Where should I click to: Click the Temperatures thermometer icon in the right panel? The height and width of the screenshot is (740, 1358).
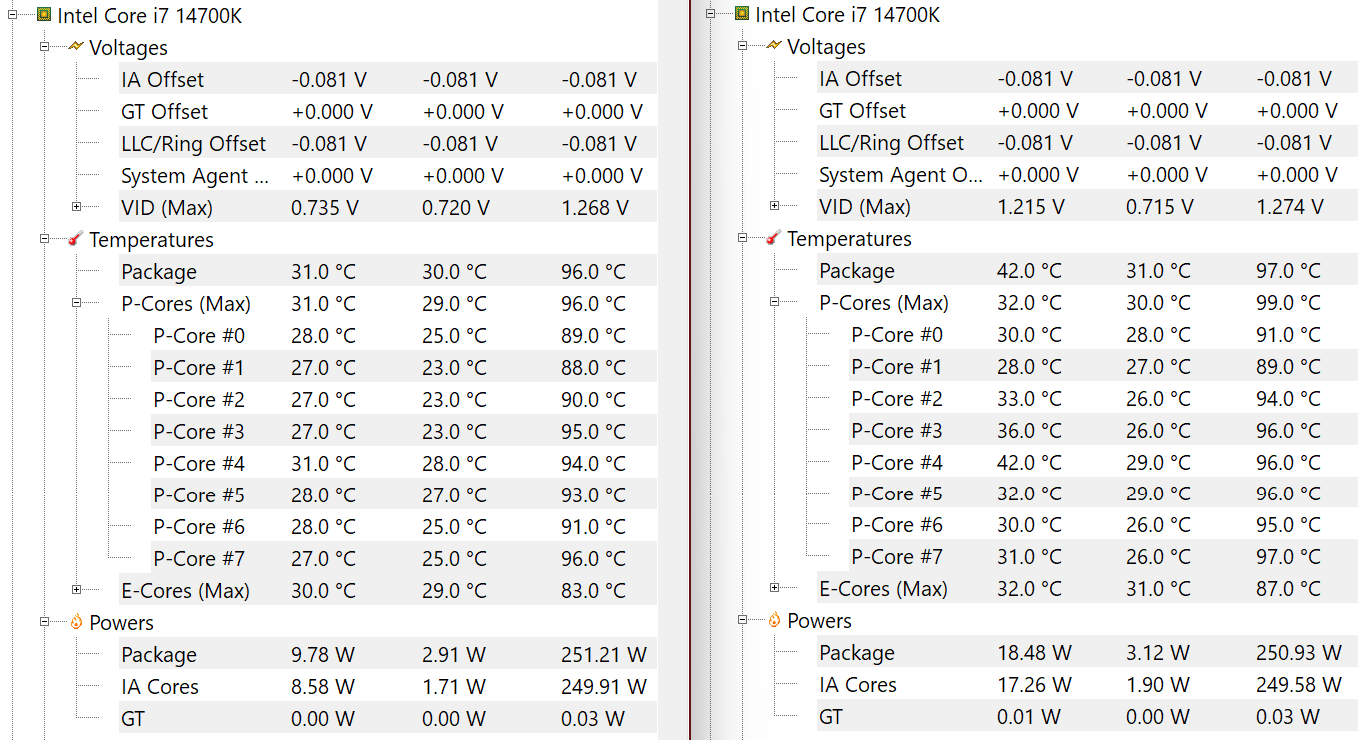click(x=774, y=238)
